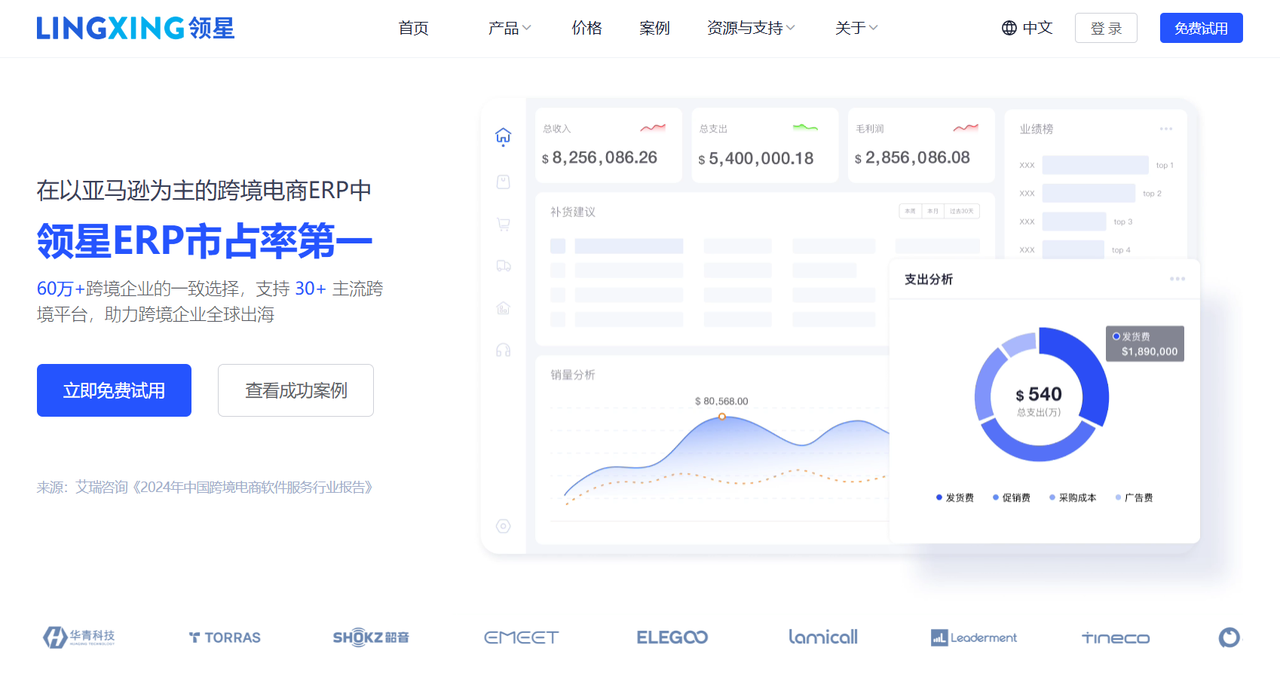1280x691 pixels.
Task: Open the three-dot menu on 支出分析 panel
Action: tap(1177, 279)
